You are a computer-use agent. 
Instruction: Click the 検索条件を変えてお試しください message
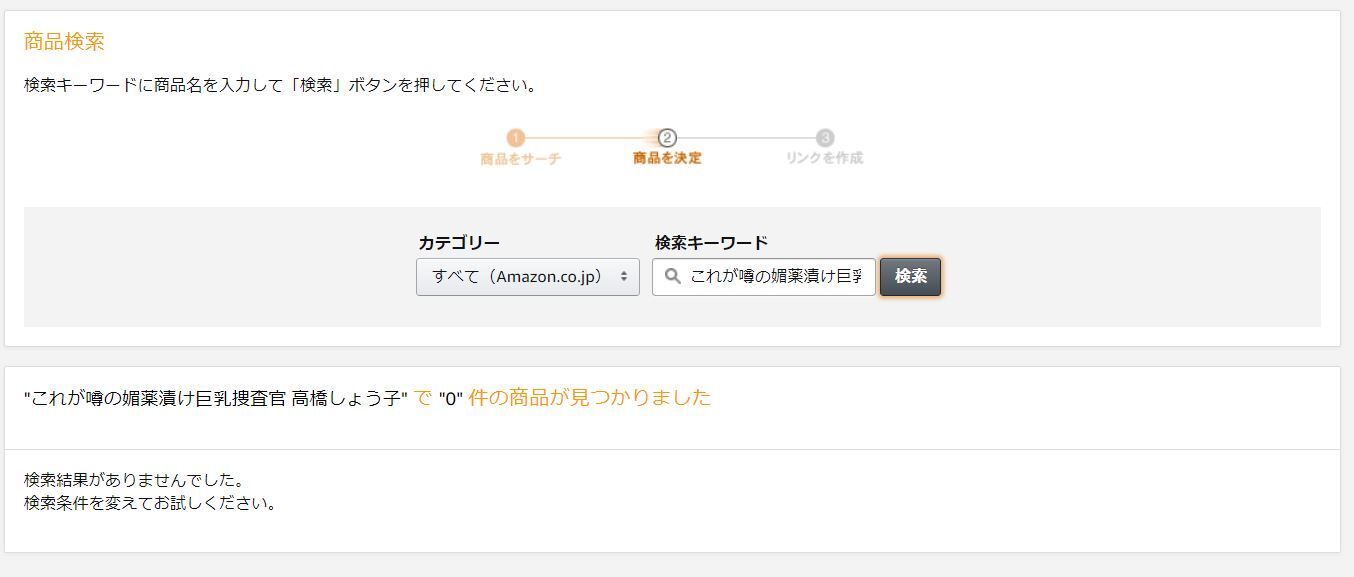click(x=150, y=503)
